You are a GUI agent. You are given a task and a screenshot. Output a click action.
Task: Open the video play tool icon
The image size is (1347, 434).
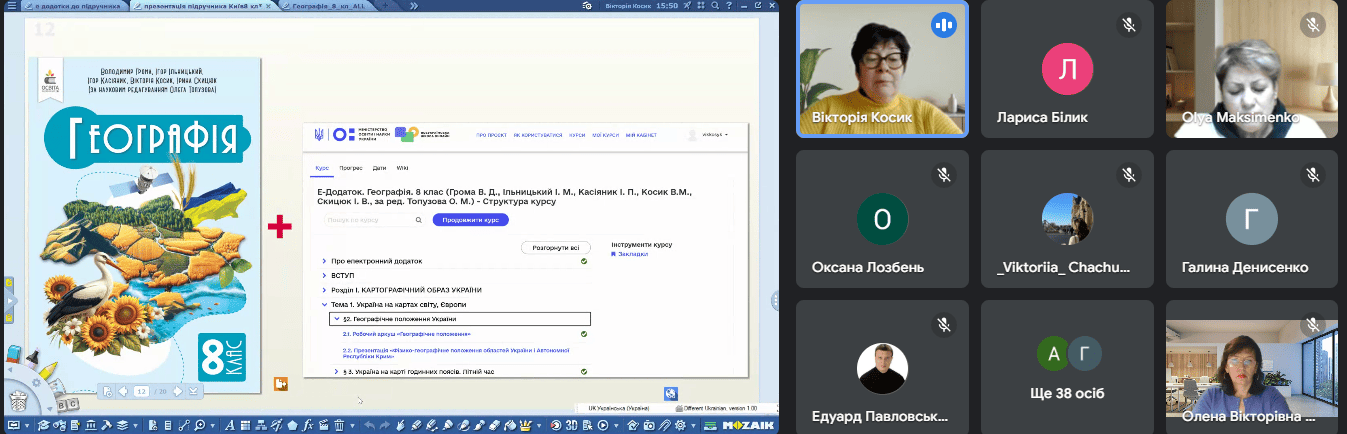(603, 425)
